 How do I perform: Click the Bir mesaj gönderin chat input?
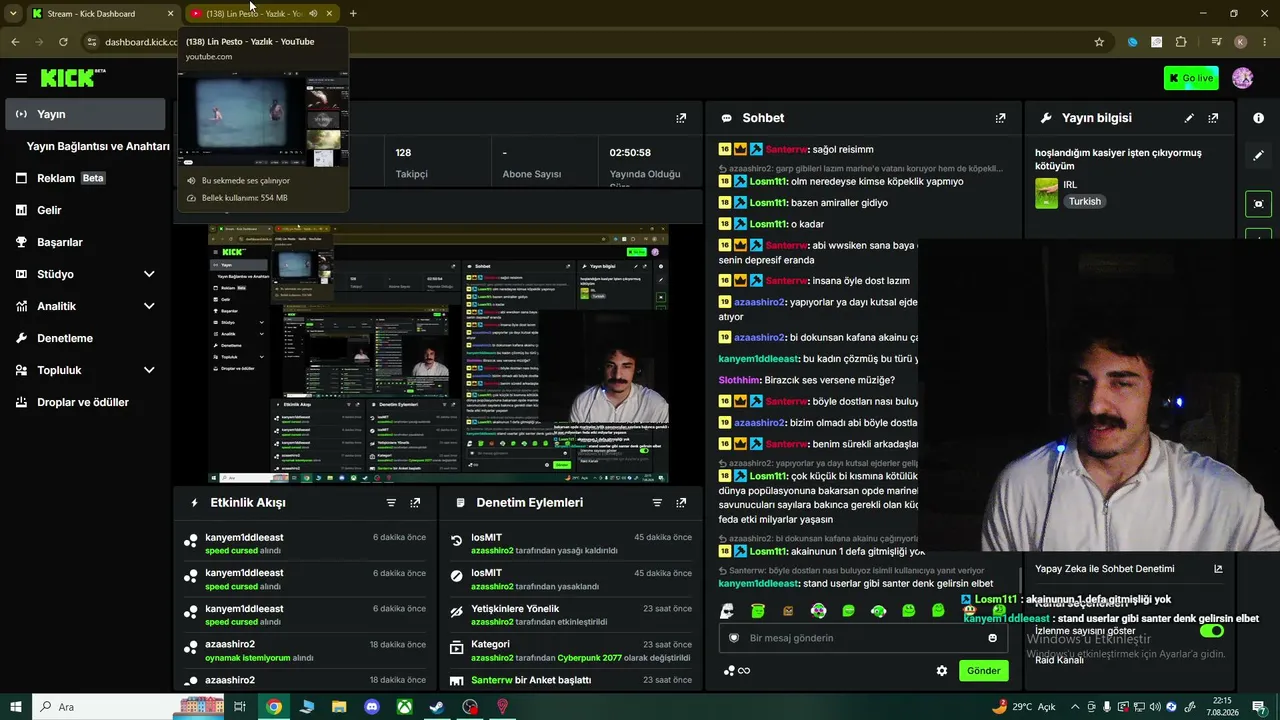(x=862, y=638)
